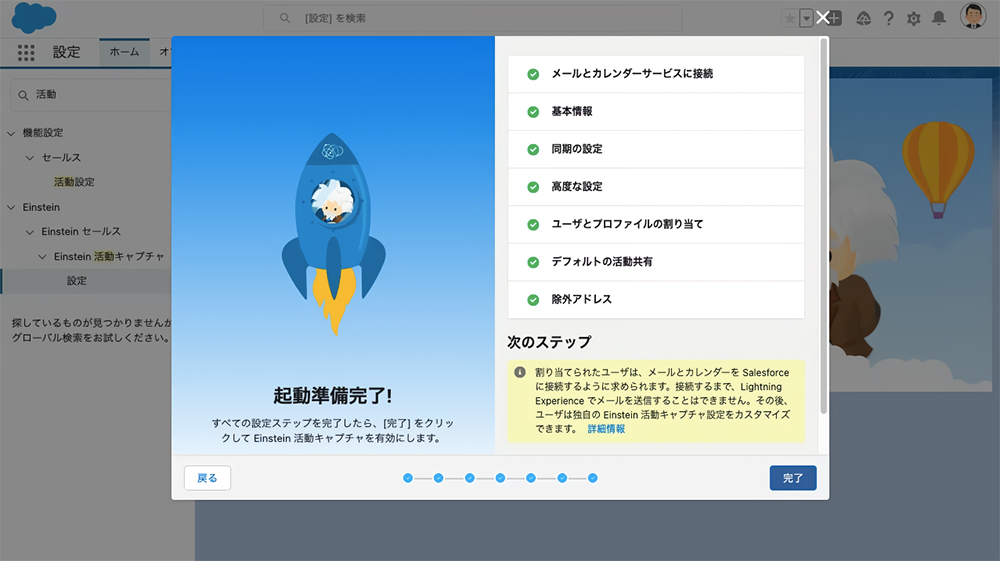
Task: Select 設定 under Einstein 活動キャプチャ
Action: [x=77, y=280]
